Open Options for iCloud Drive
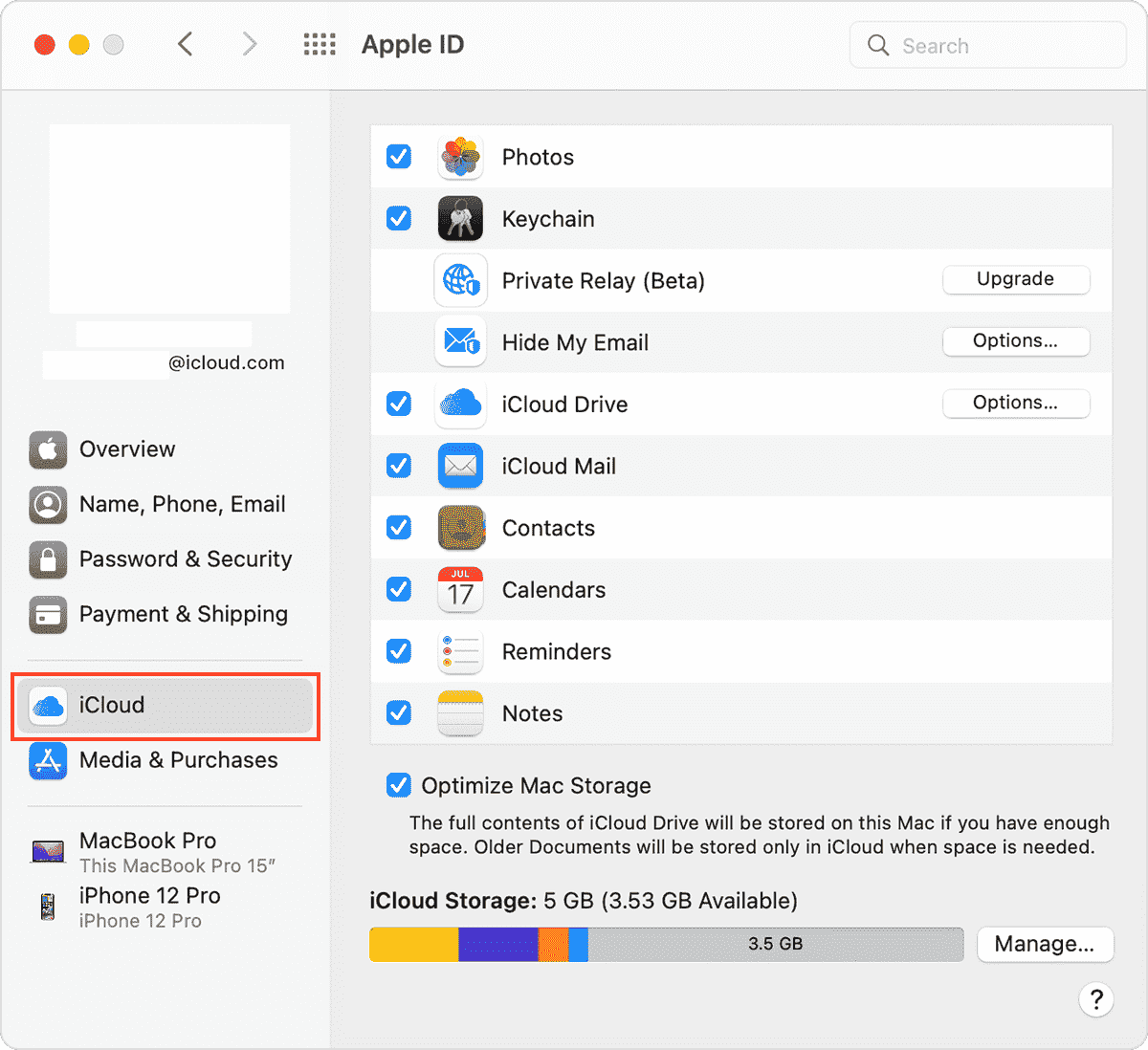1148x1050 pixels. point(1016,403)
